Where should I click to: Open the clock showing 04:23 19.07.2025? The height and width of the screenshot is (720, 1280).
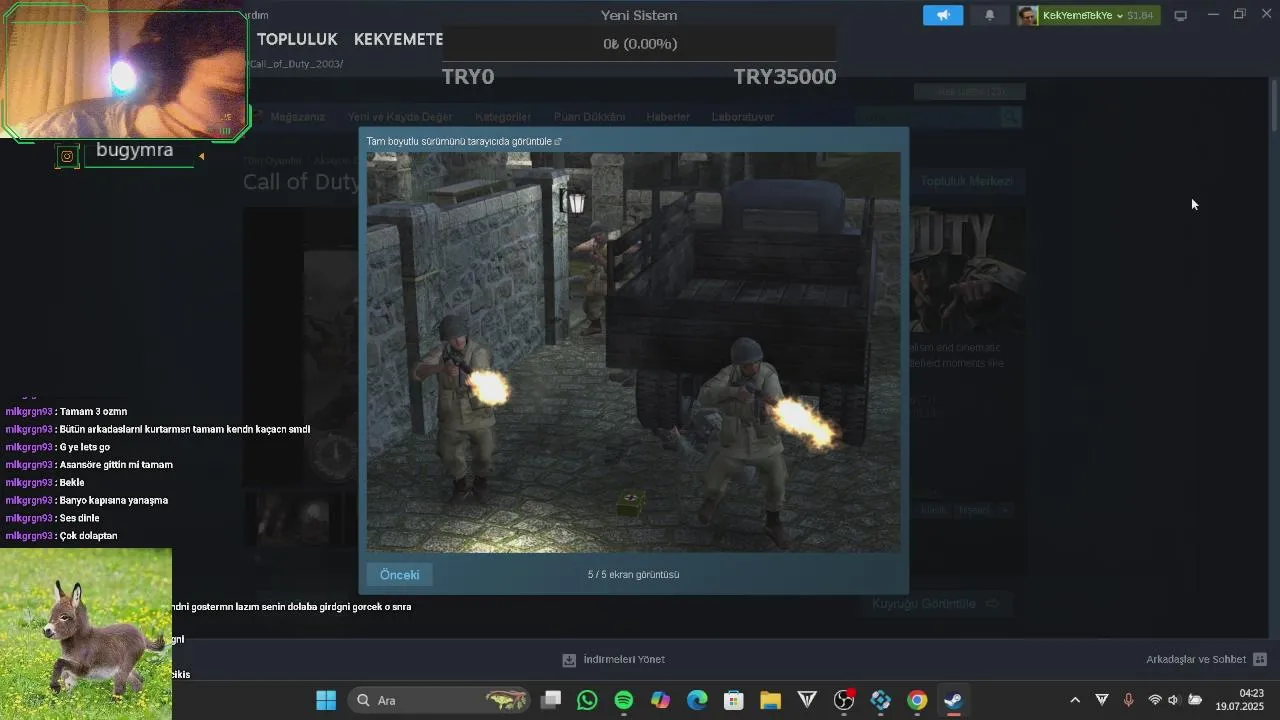click(1240, 700)
